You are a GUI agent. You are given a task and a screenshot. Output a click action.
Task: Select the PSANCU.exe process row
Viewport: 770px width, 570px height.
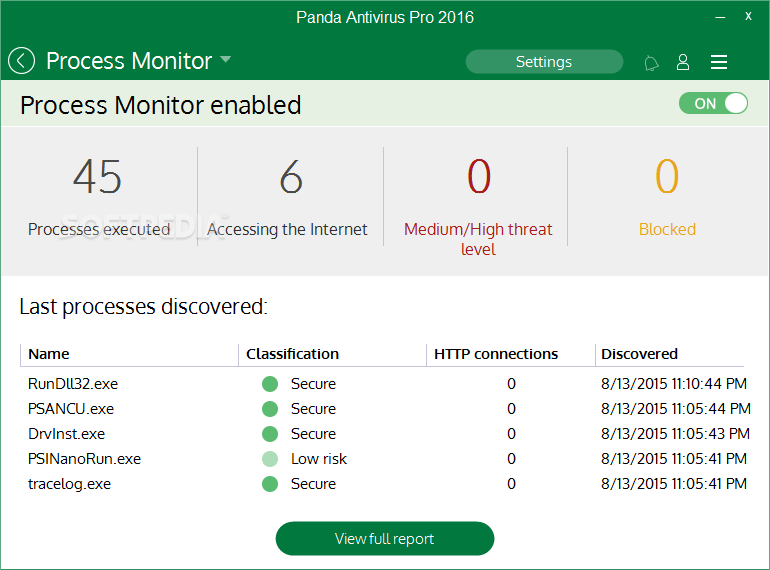click(385, 408)
